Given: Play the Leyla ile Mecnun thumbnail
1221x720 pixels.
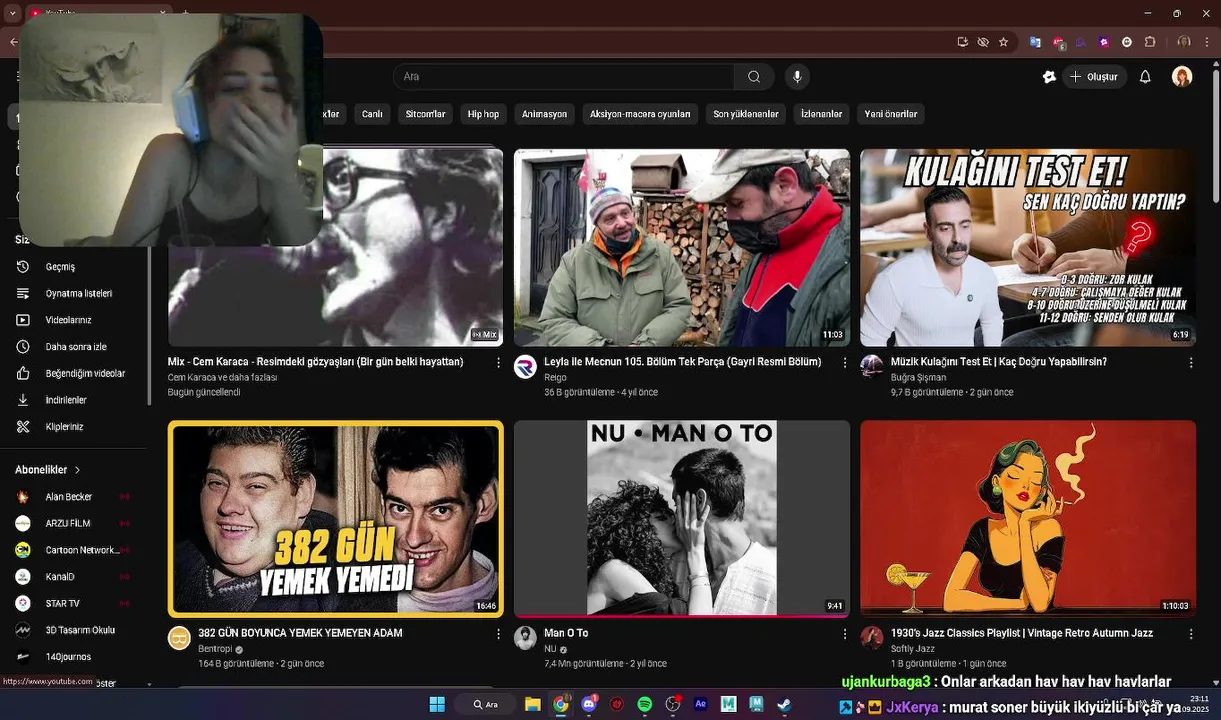Looking at the screenshot, I should (x=682, y=248).
